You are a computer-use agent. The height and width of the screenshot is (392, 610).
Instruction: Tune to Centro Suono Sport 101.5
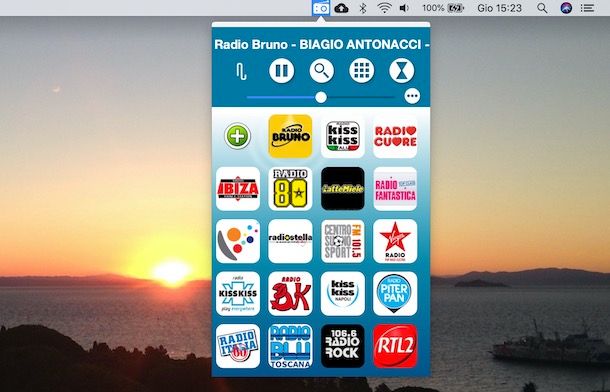click(x=343, y=241)
